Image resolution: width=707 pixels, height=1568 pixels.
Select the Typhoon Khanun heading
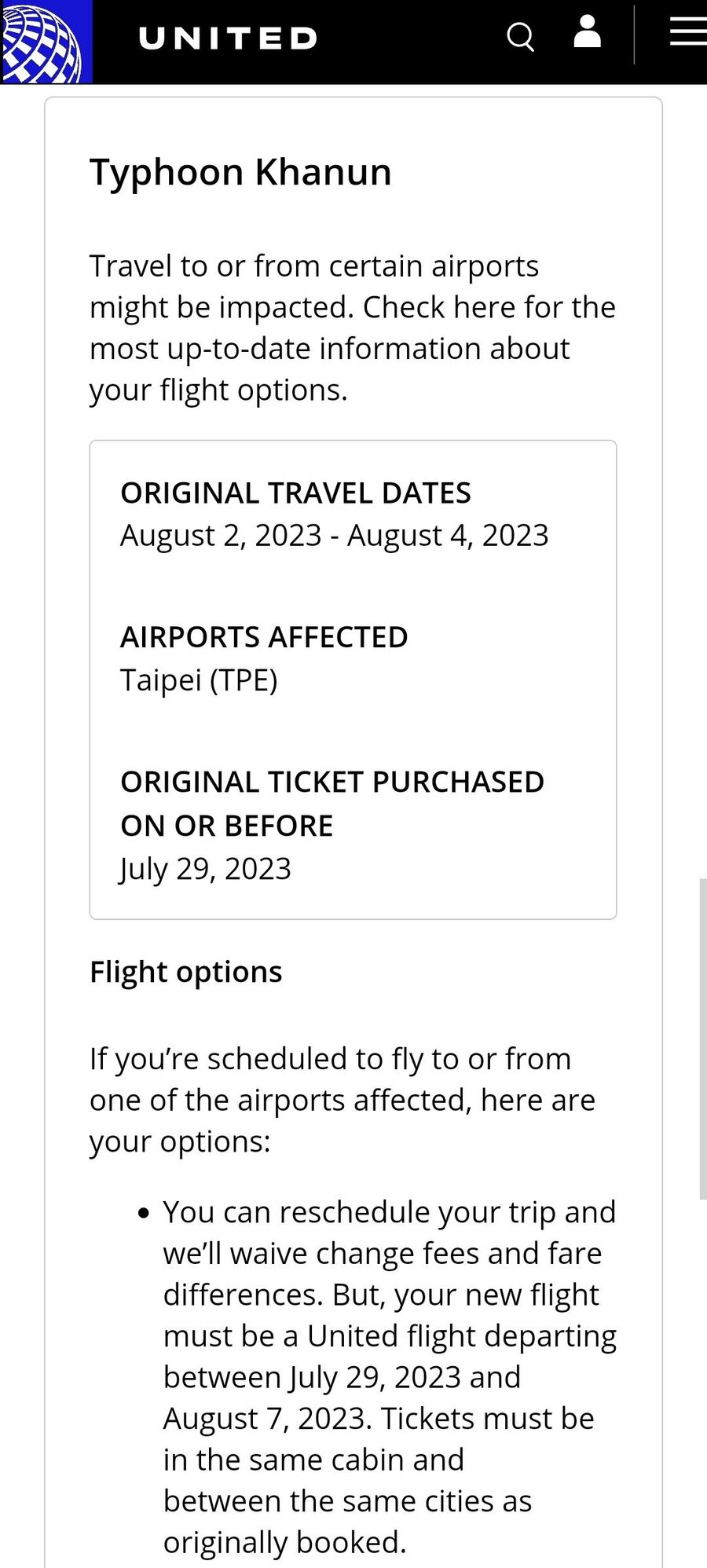[240, 172]
